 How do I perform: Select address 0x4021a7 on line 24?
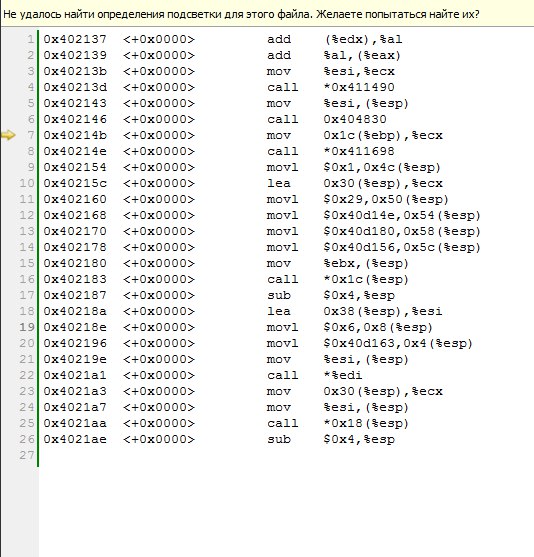pyautogui.click(x=75, y=407)
